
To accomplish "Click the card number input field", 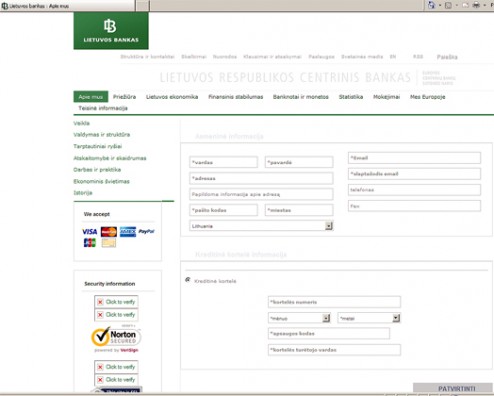I will tap(334, 302).
